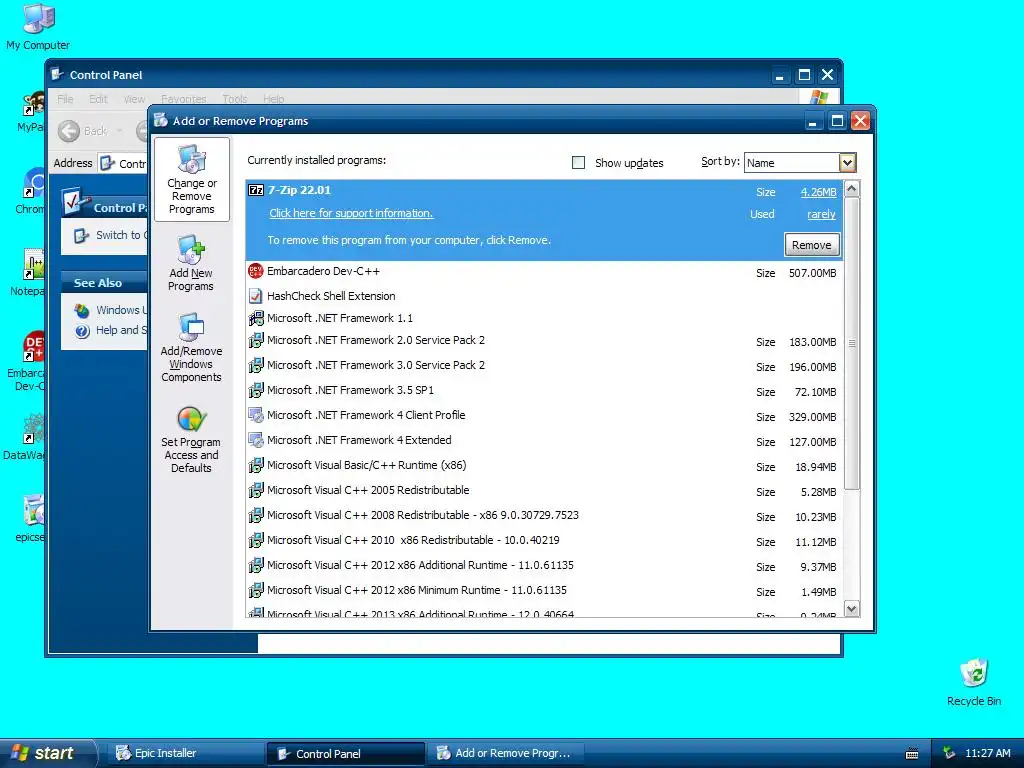Switch to Epic Installer taskbar button

click(186, 753)
